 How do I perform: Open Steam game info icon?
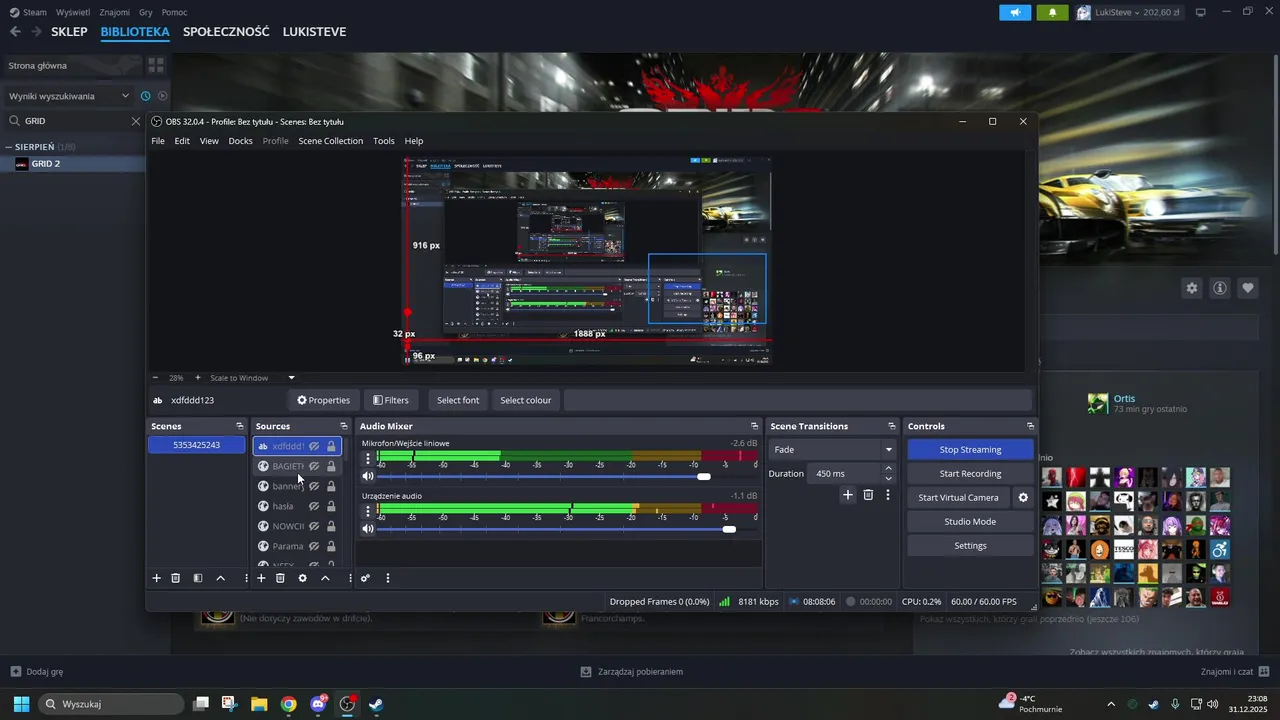1220,288
